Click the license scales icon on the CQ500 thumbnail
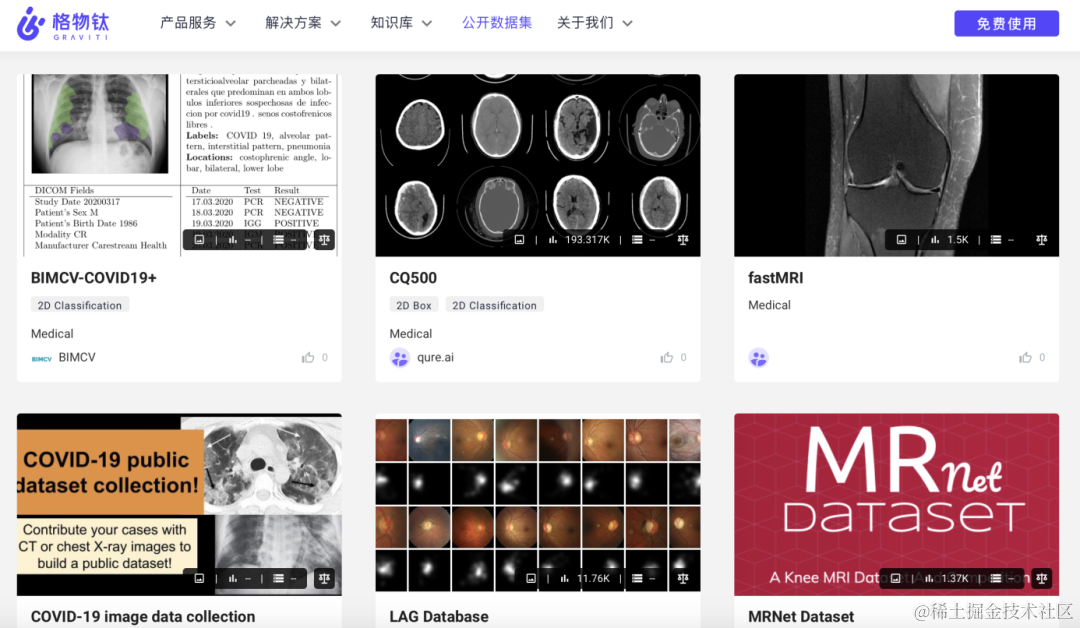The width and height of the screenshot is (1080, 628). coord(683,240)
